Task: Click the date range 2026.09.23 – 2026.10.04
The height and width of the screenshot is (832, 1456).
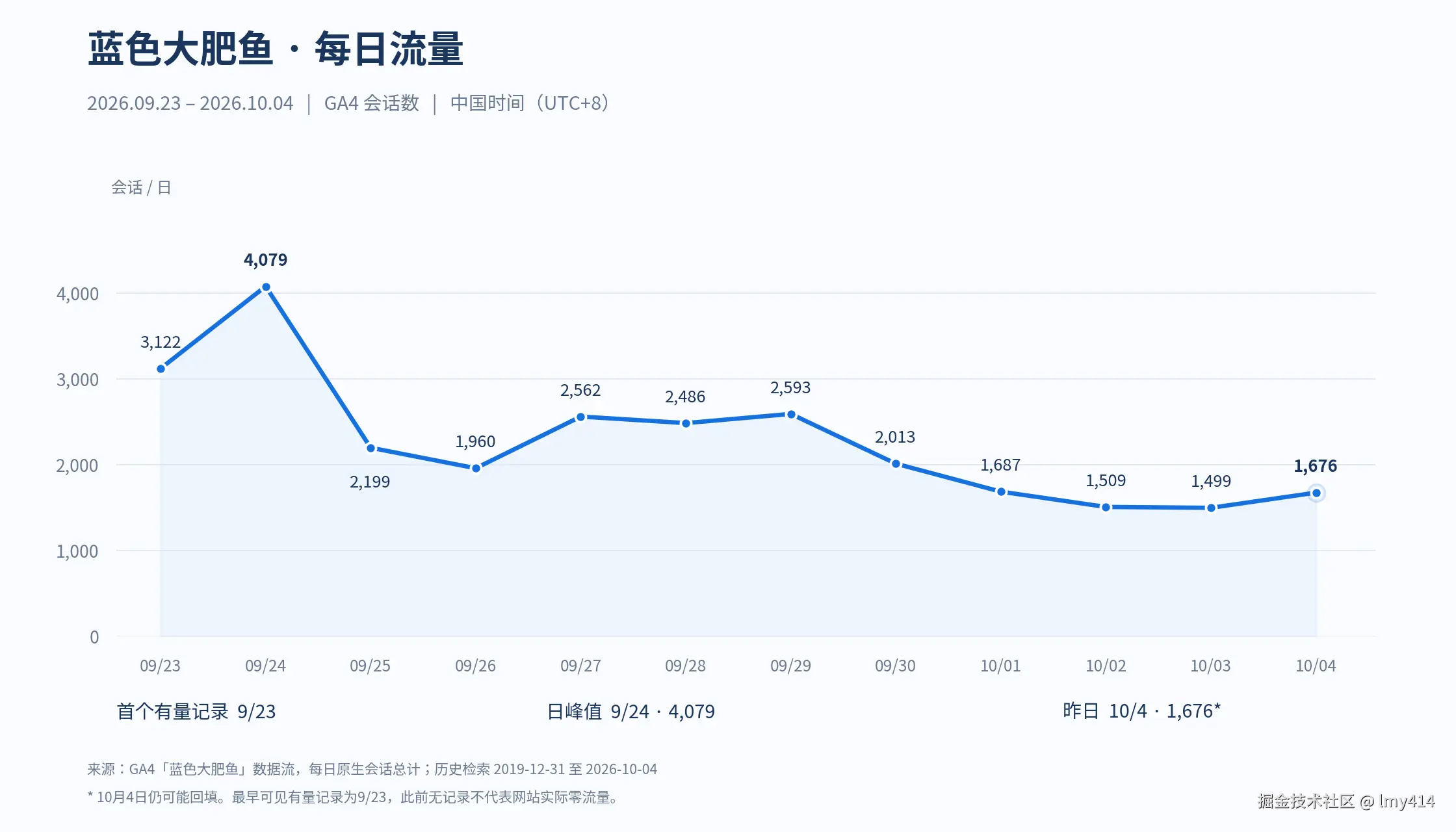Action: click(x=190, y=103)
